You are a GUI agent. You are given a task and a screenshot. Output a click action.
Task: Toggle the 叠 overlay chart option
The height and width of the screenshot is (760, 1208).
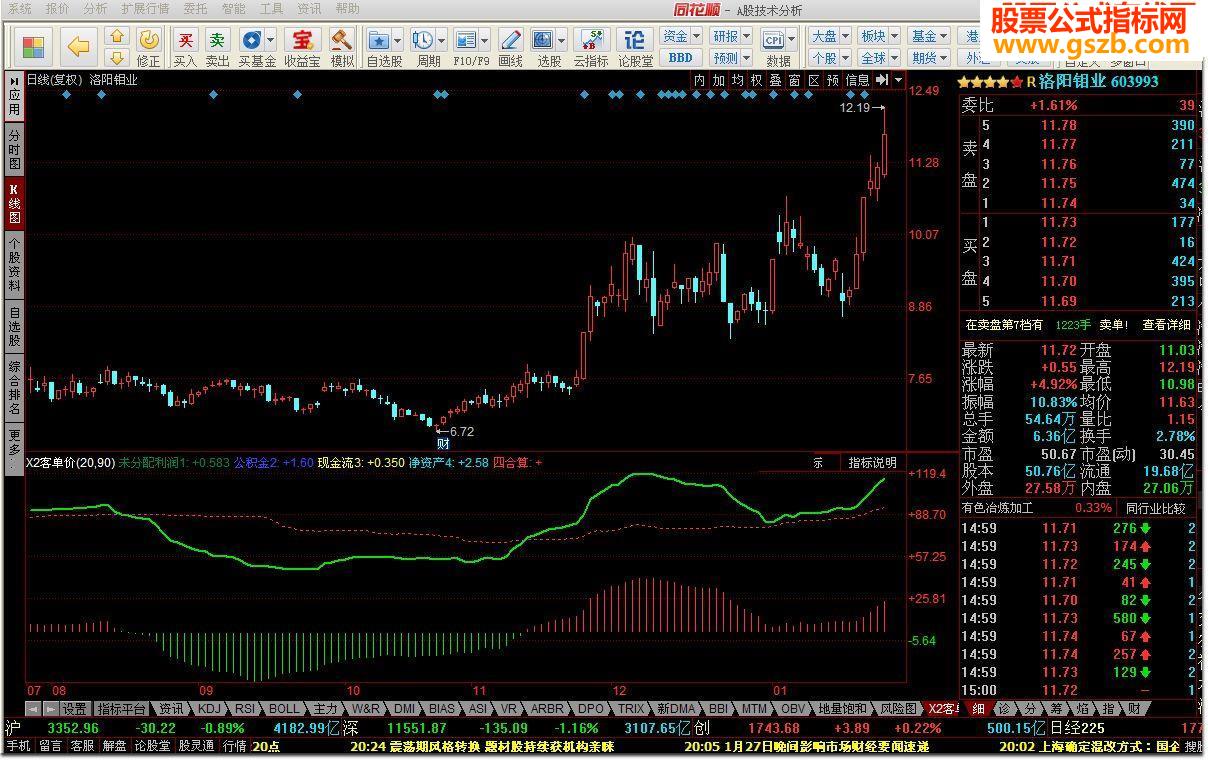click(x=775, y=80)
